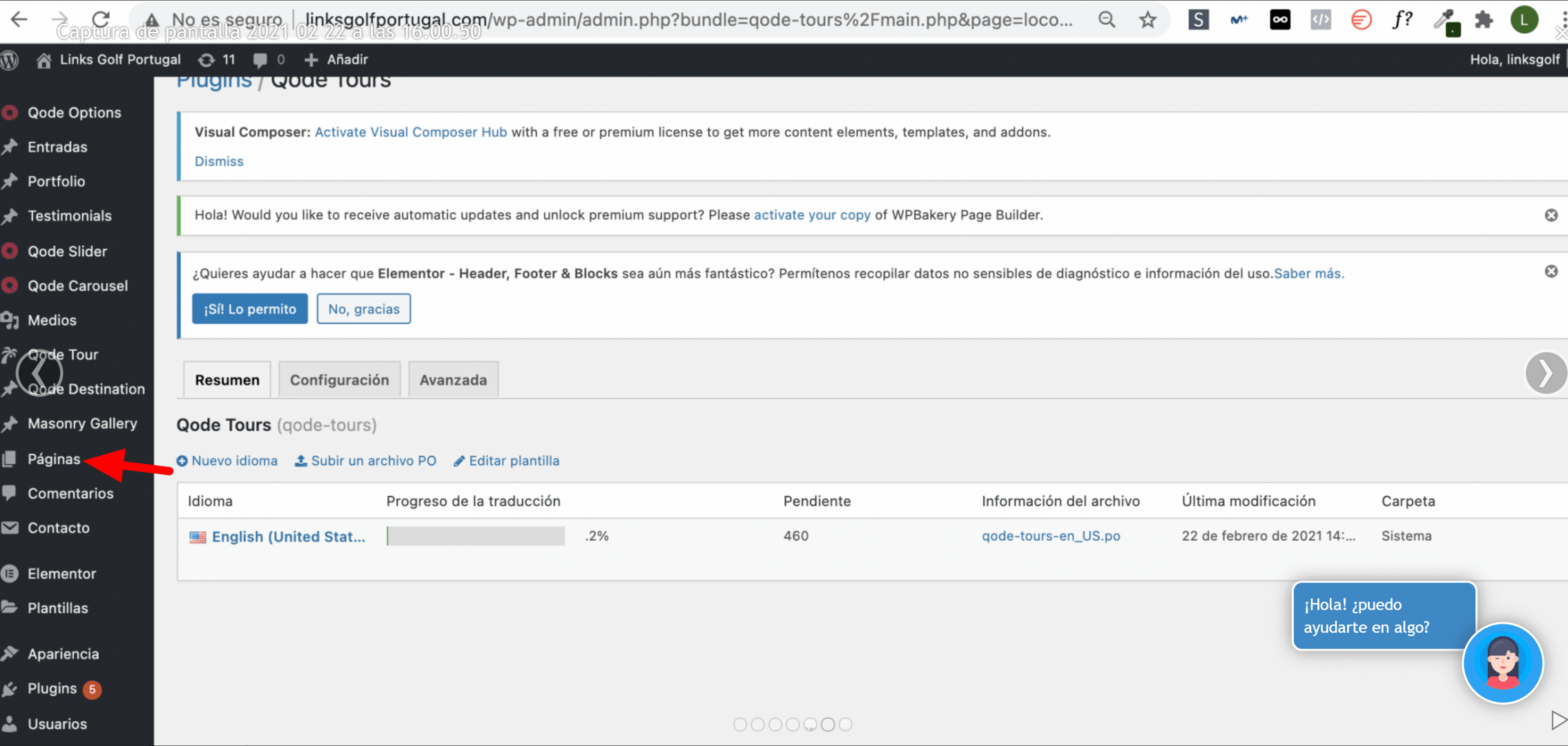Close the WPBakery notice with X icon
Image resolution: width=1568 pixels, height=746 pixels.
click(x=1551, y=216)
